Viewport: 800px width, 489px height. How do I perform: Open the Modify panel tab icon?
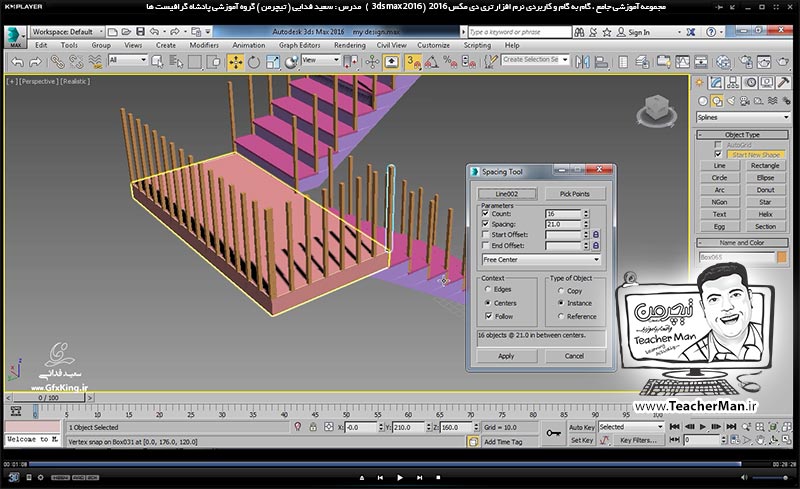(716, 83)
